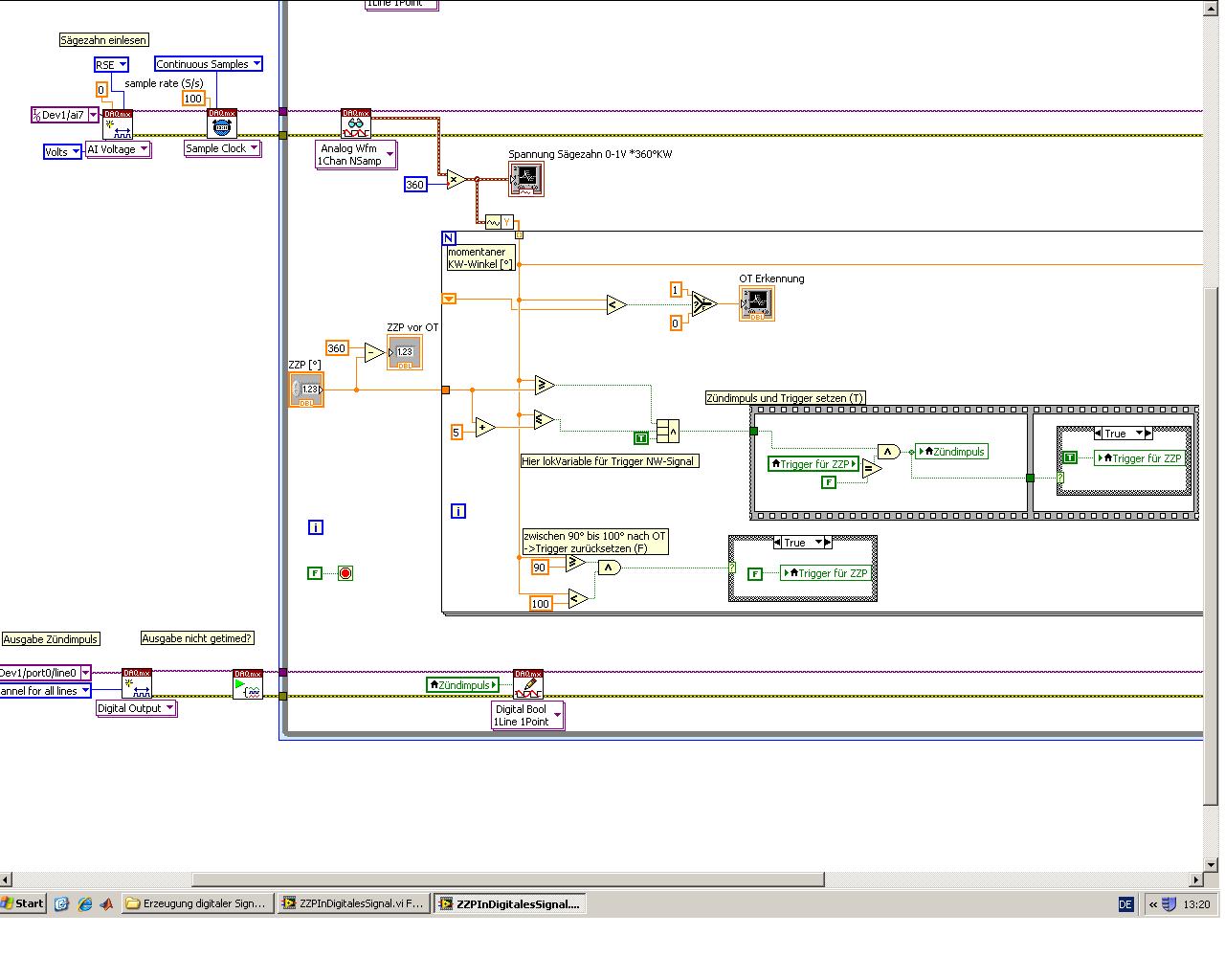
Task: Click the numeric constant 5
Action: point(457,433)
